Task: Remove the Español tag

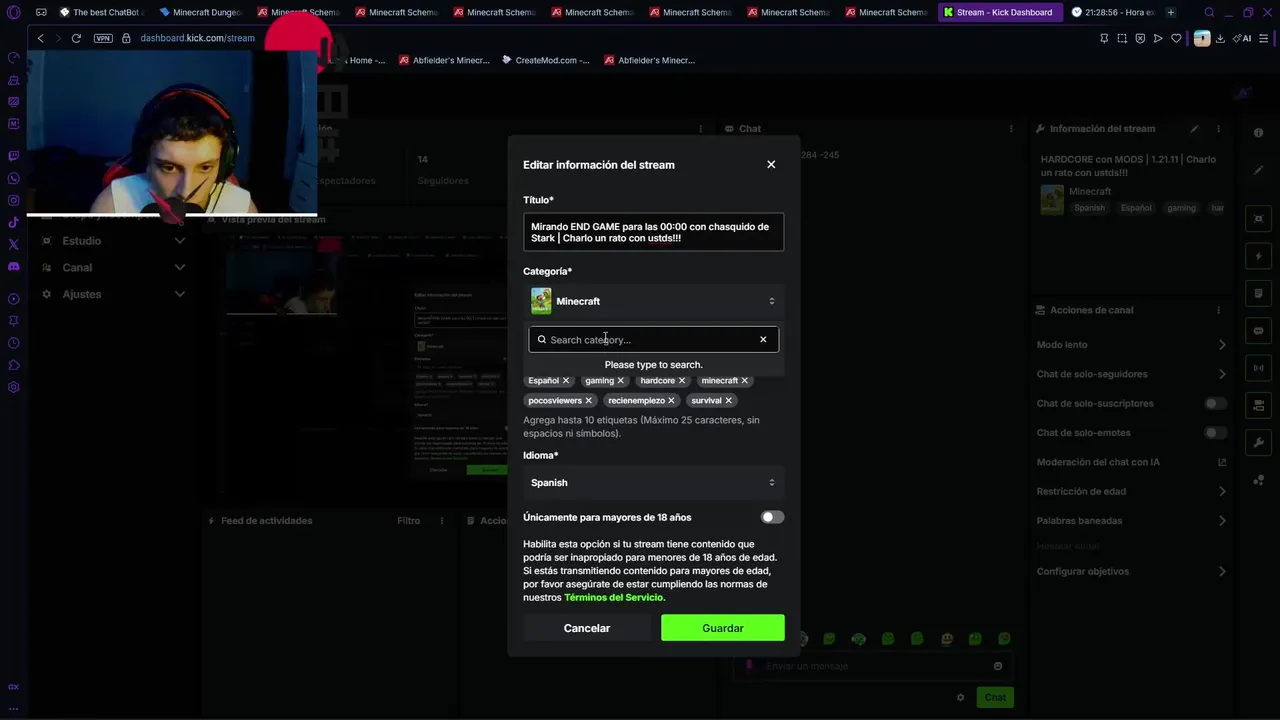Action: [x=566, y=380]
